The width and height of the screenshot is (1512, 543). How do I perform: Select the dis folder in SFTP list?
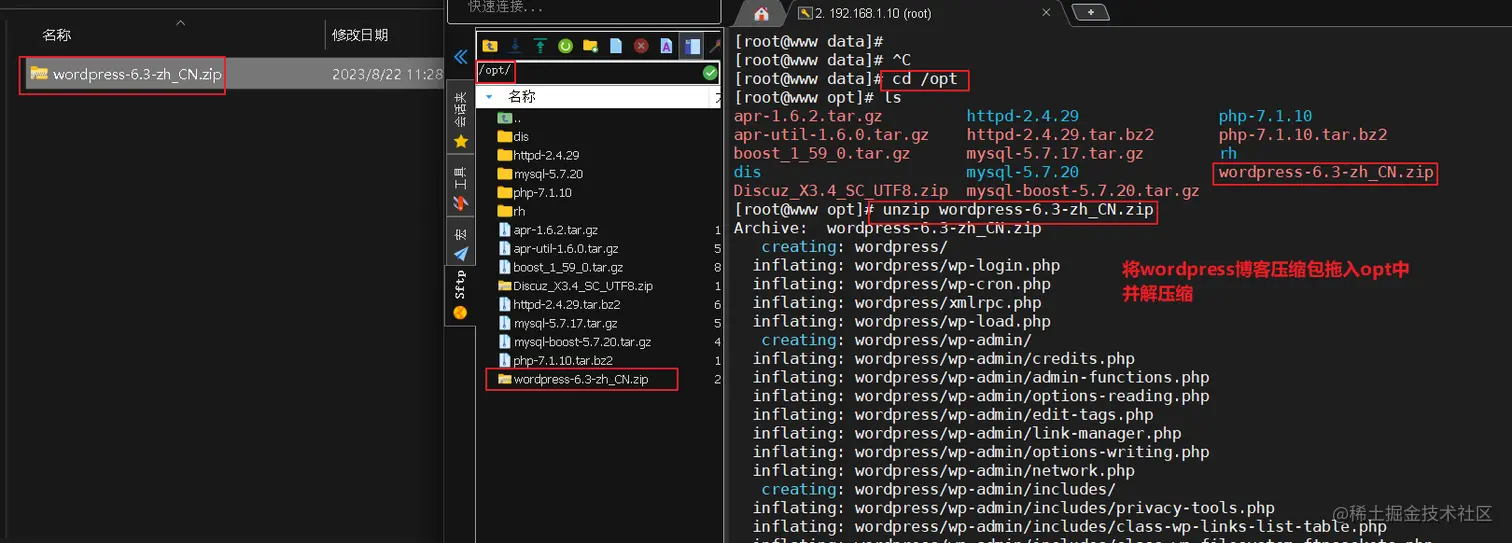click(513, 136)
